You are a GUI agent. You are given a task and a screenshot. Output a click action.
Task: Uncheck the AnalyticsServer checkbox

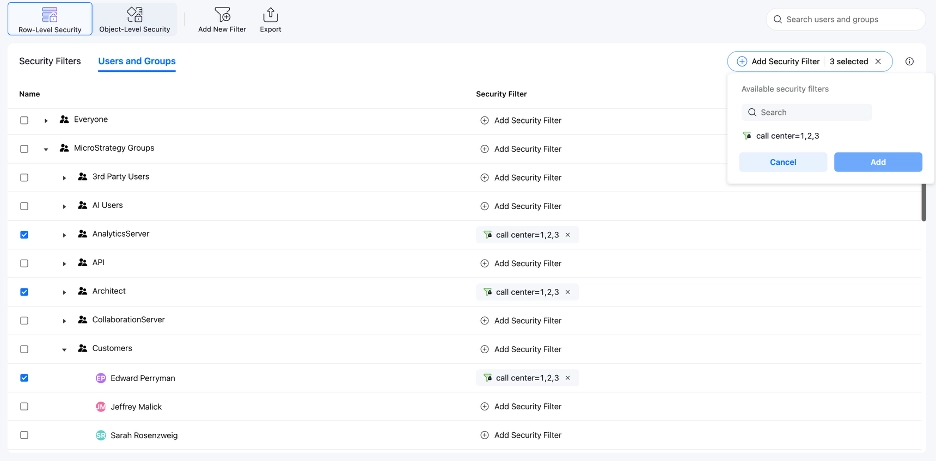click(x=24, y=235)
